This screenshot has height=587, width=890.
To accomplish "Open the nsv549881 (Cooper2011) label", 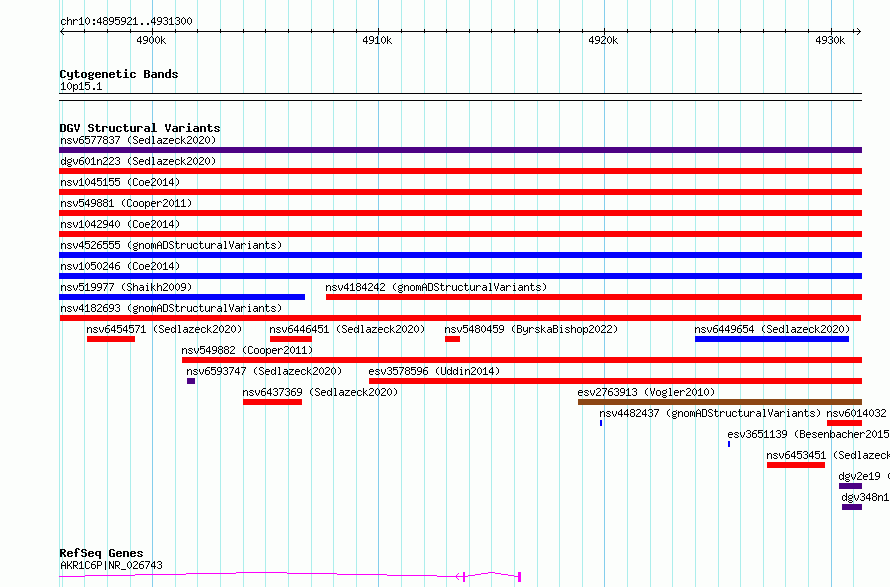I will [x=126, y=203].
